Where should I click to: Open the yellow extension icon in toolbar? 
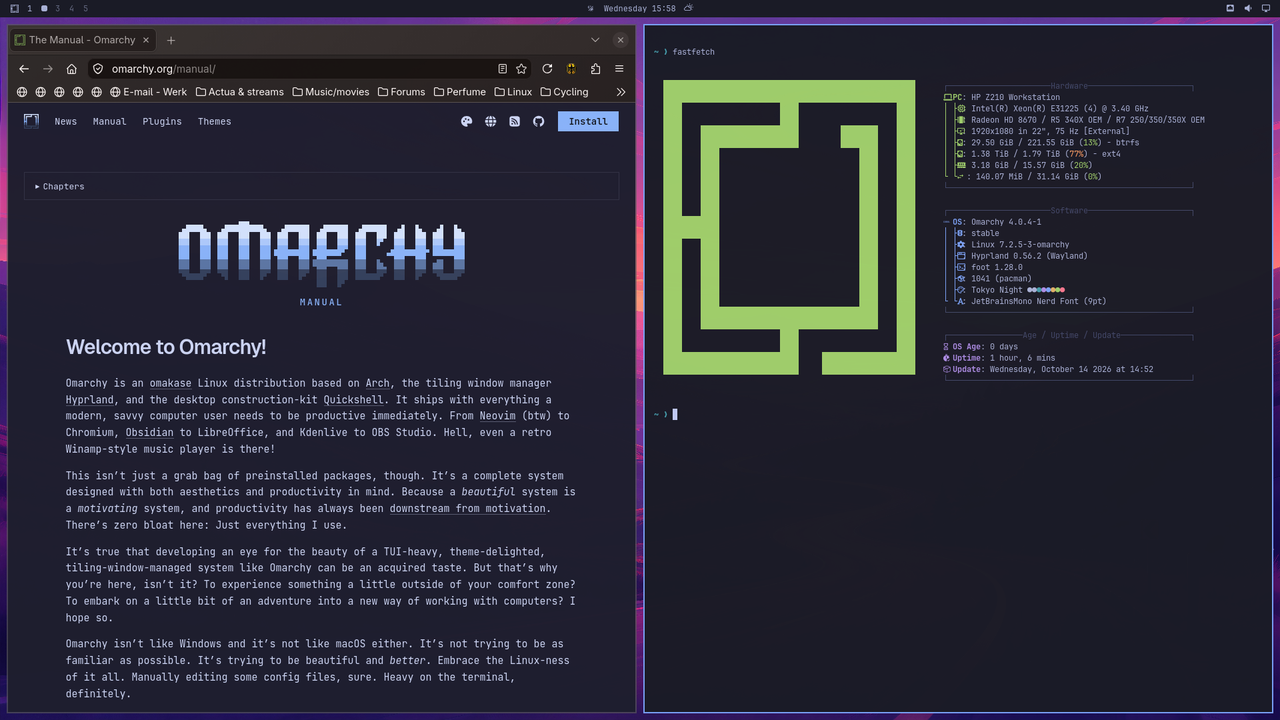571,69
